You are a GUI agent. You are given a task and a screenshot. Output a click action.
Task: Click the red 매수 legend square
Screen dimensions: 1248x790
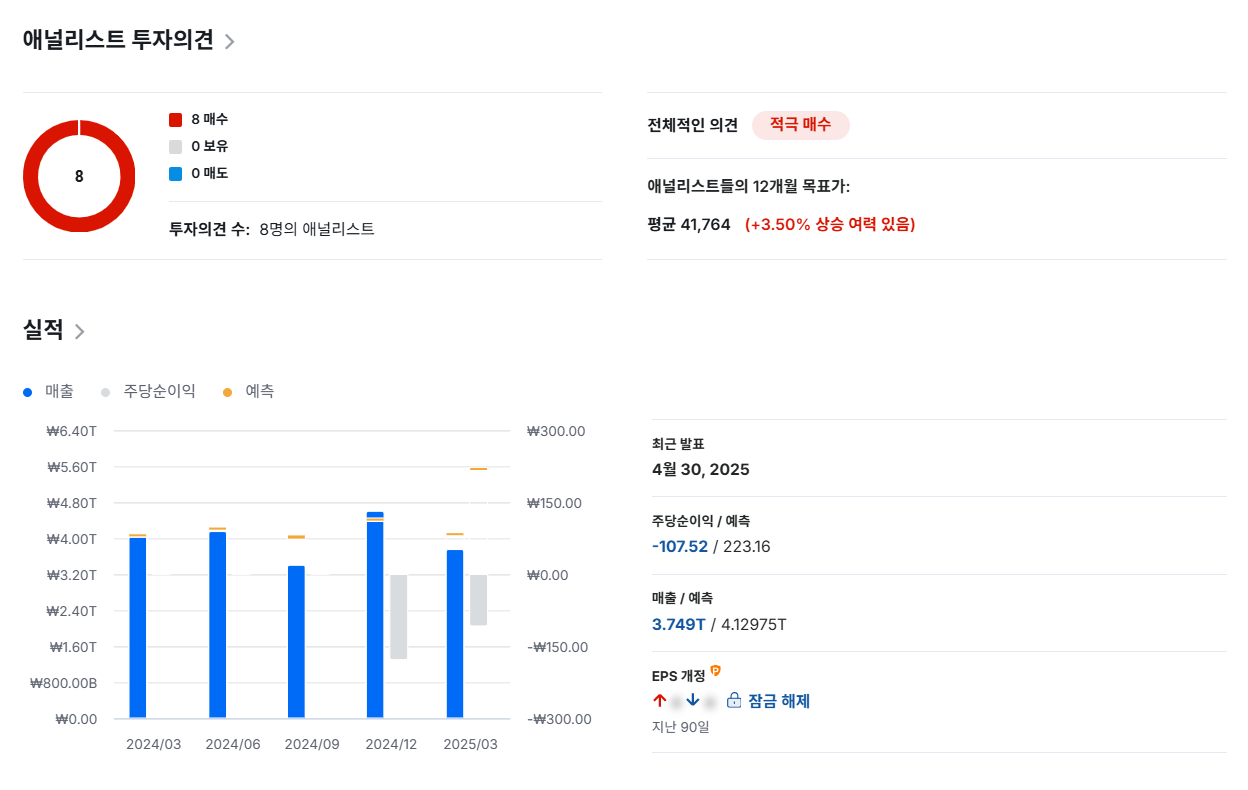tap(176, 119)
